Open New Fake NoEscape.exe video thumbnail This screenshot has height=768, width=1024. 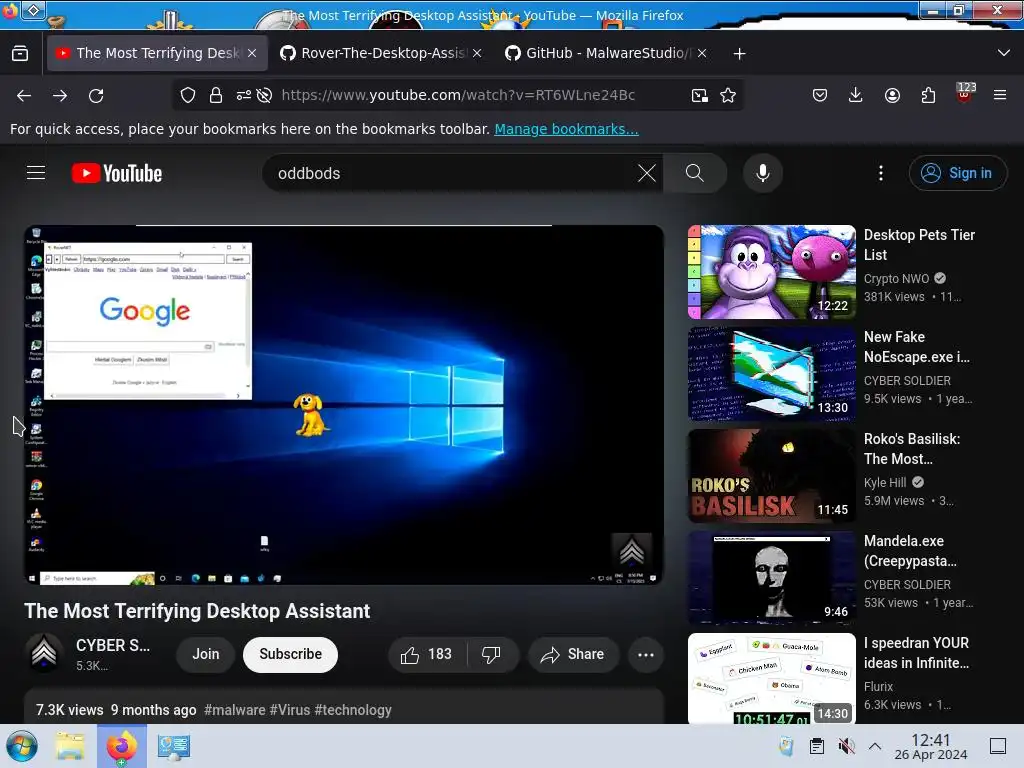pos(771,374)
